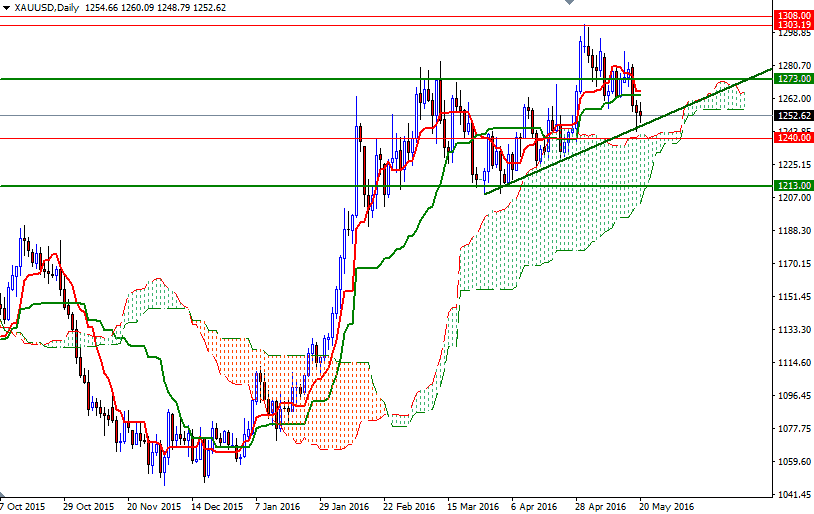814x514 pixels.
Task: Select the 1273.00 green level label
Action: point(793,79)
